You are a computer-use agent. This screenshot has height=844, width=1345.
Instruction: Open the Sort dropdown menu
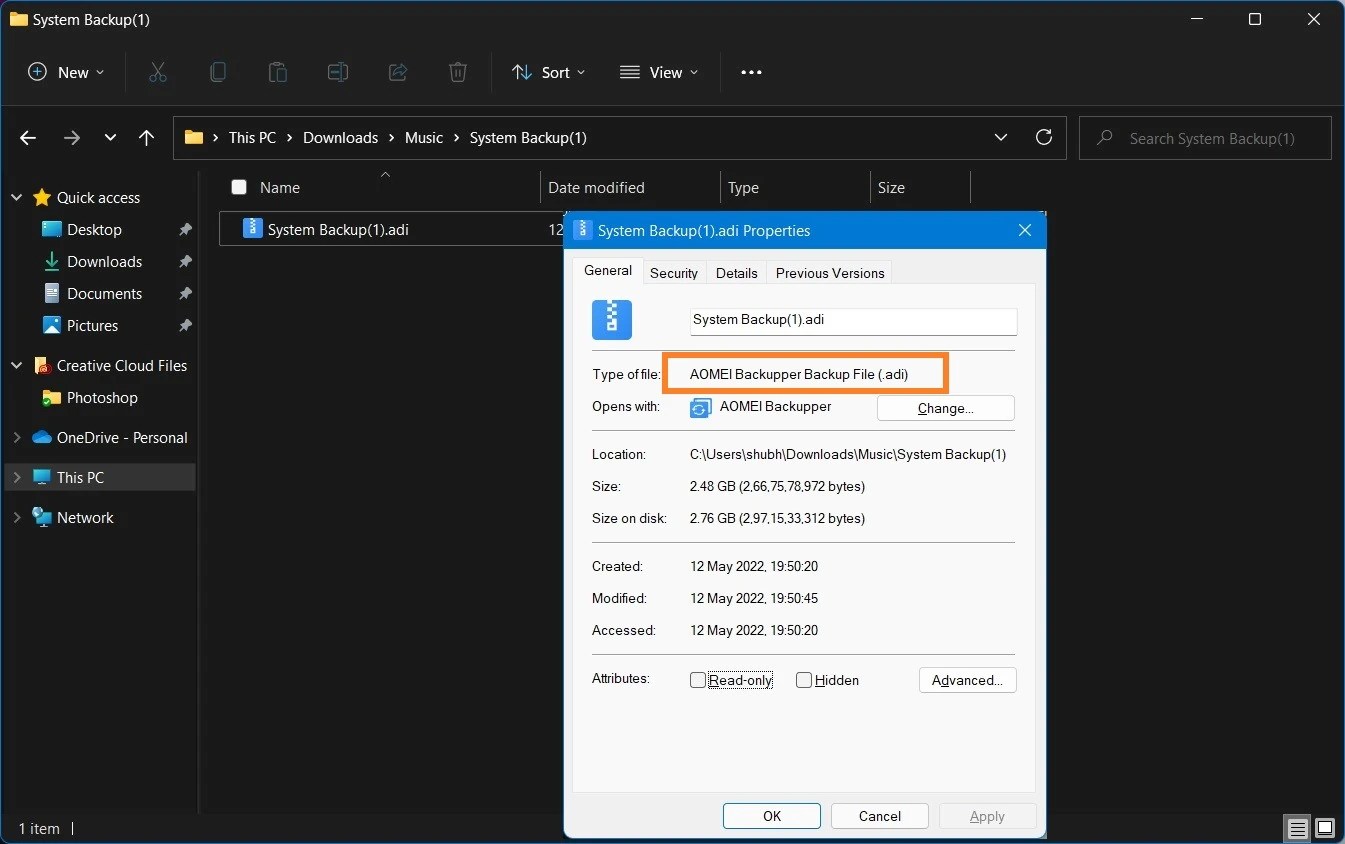(549, 72)
